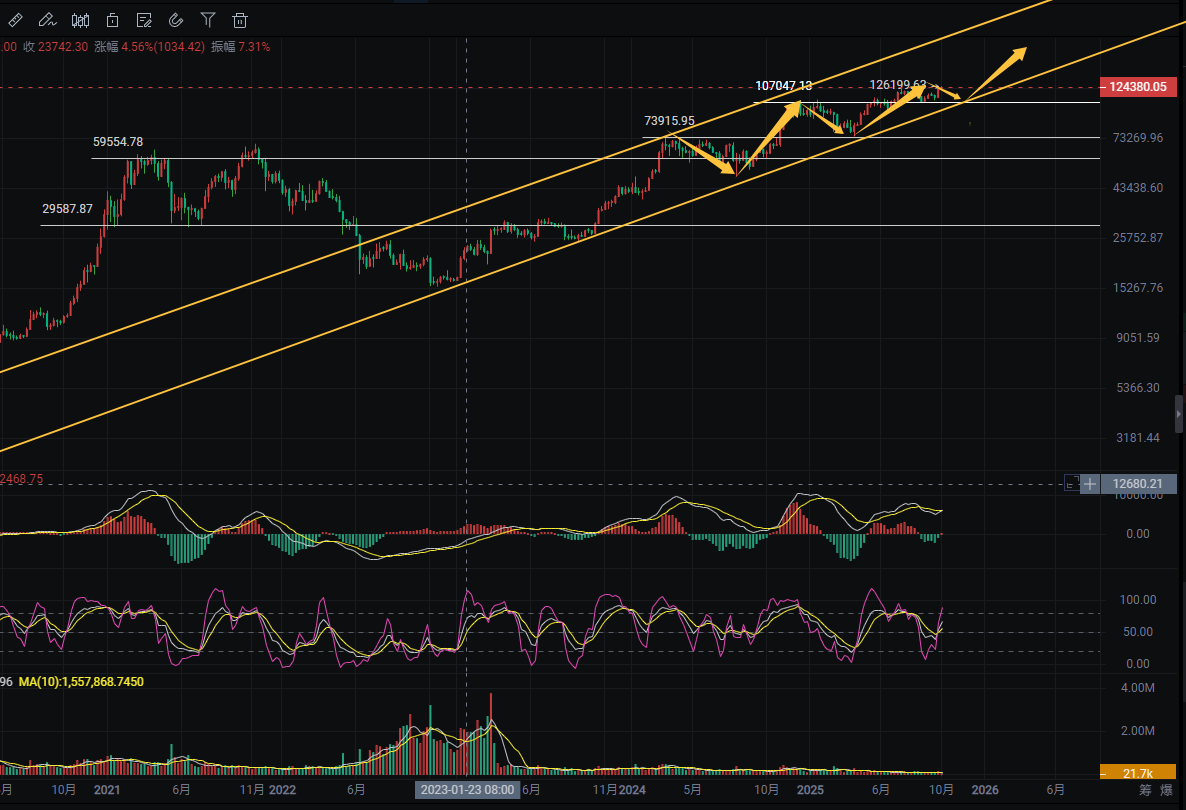The height and width of the screenshot is (810, 1186).
Task: Click the 2023-01-23 08:00 date marker
Action: click(467, 790)
